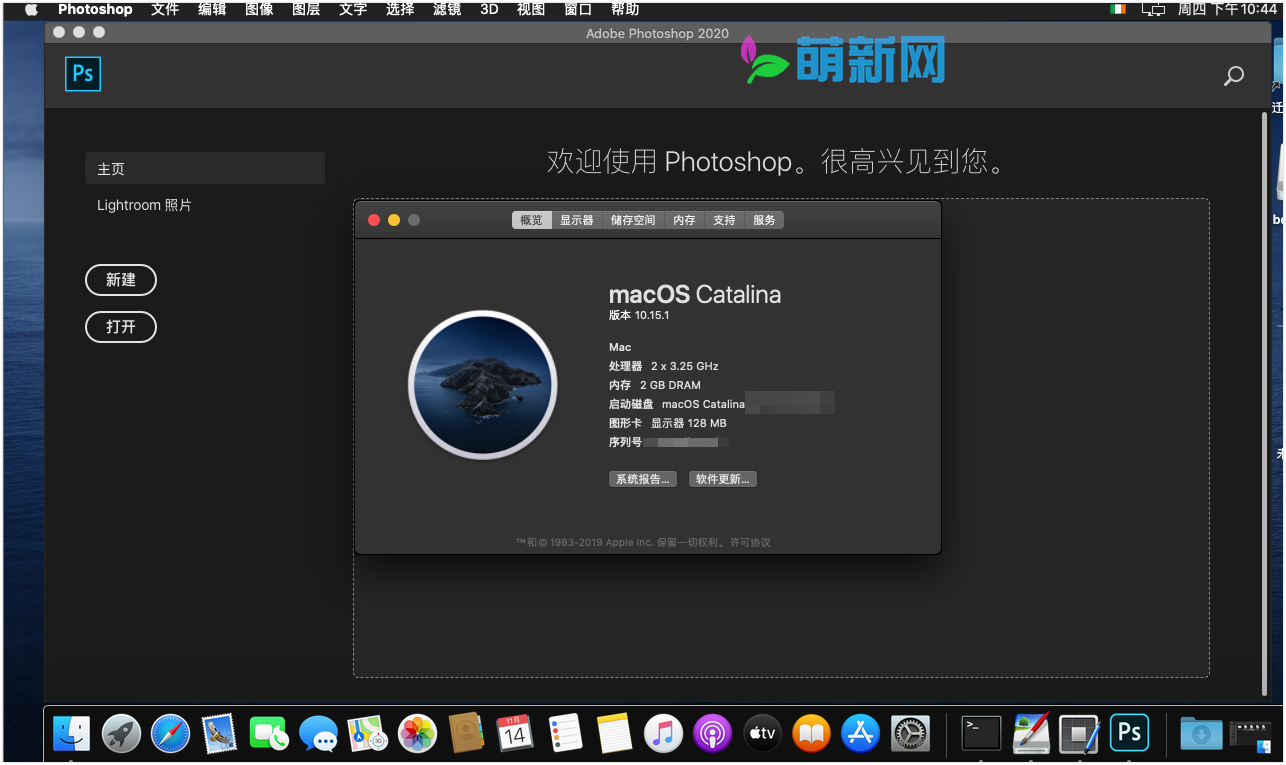This screenshot has width=1286, height=765.
Task: Launch Terminal from the Dock
Action: pyautogui.click(x=981, y=733)
